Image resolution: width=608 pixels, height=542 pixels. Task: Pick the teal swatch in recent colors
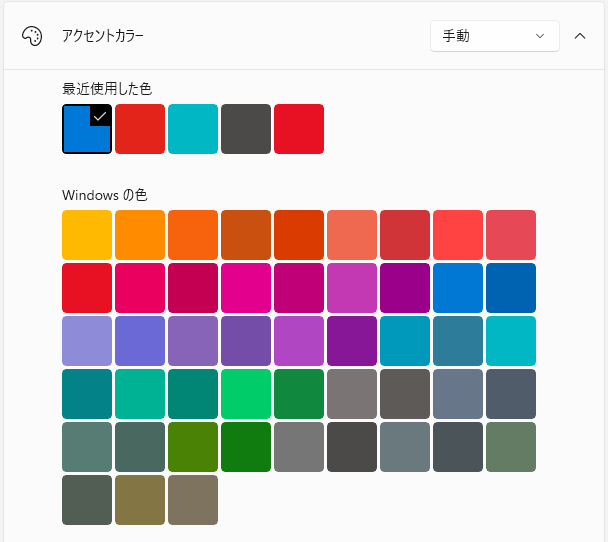click(x=193, y=129)
